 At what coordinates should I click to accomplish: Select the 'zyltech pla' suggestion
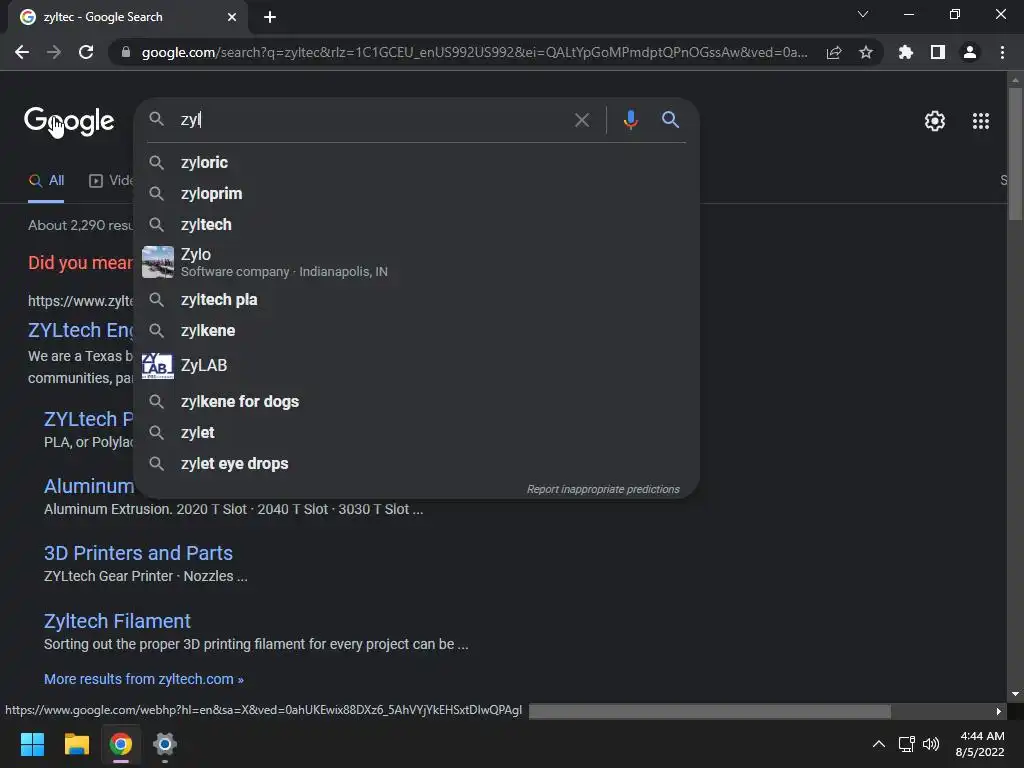(416, 300)
